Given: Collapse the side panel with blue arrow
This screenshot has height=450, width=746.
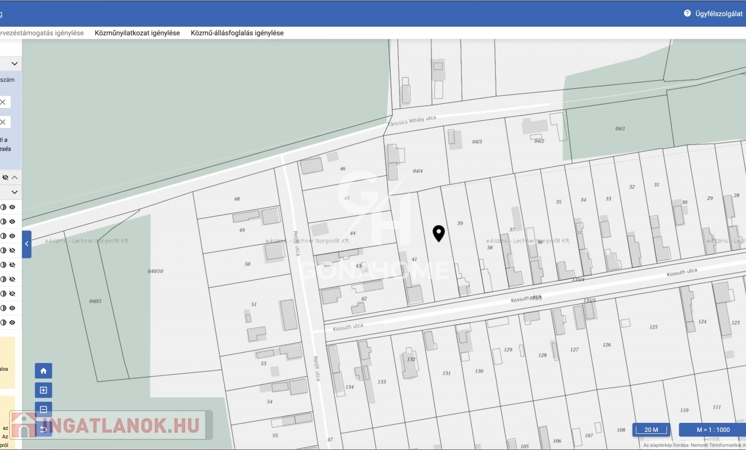Looking at the screenshot, I should pos(27,244).
